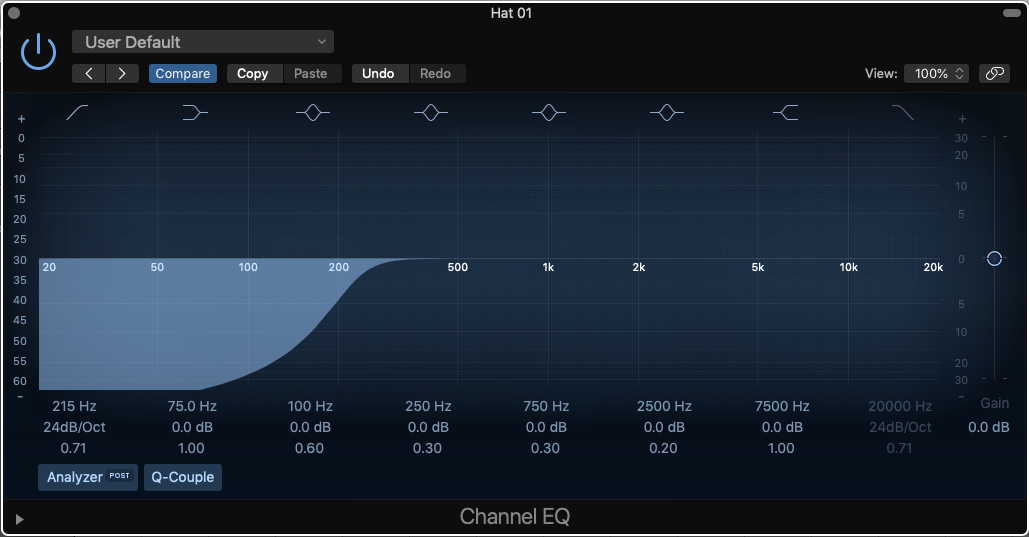This screenshot has width=1029, height=537.
Task: Select the 250 Hz frequency value
Action: 428,406
